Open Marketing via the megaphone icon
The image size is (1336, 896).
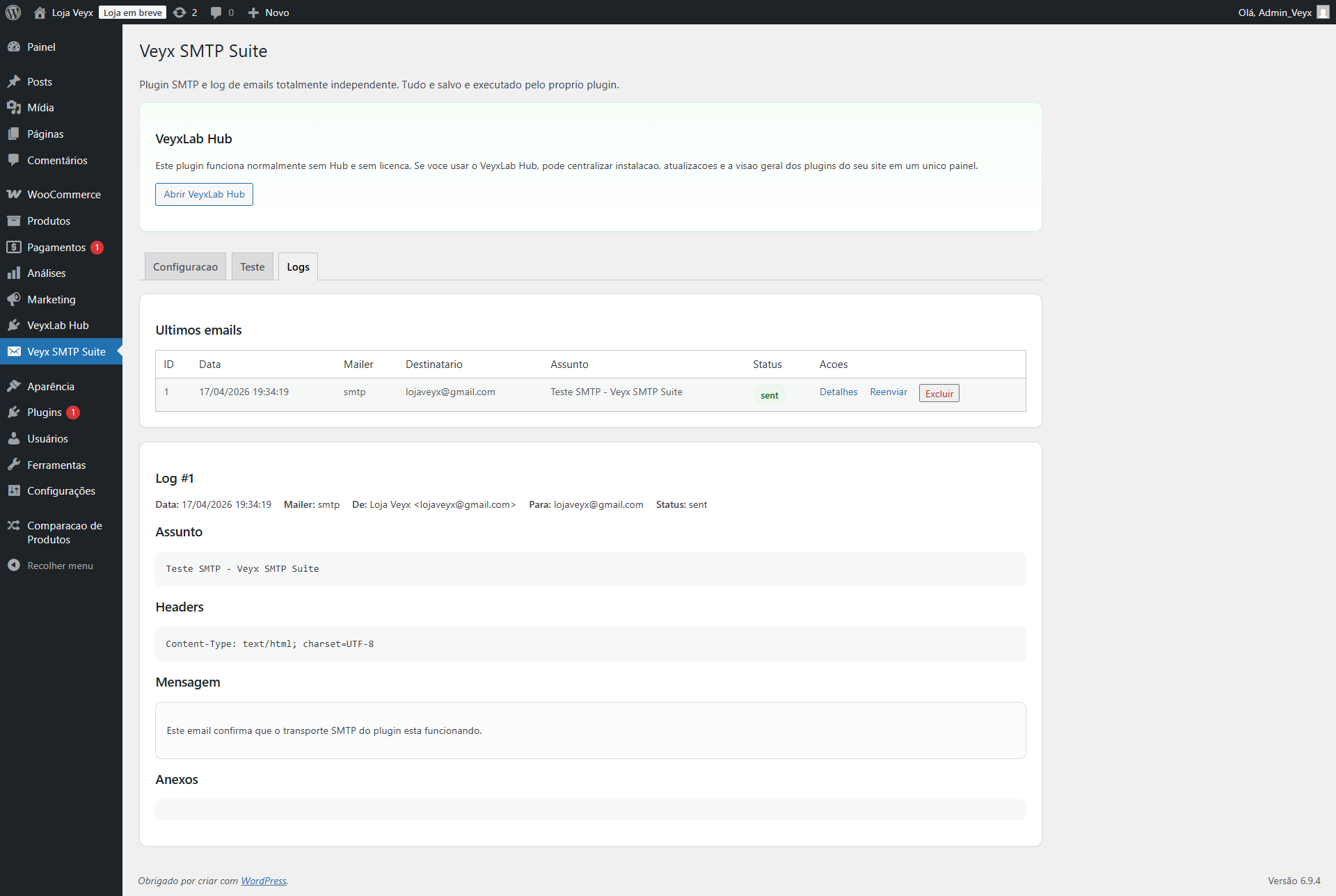pos(15,299)
